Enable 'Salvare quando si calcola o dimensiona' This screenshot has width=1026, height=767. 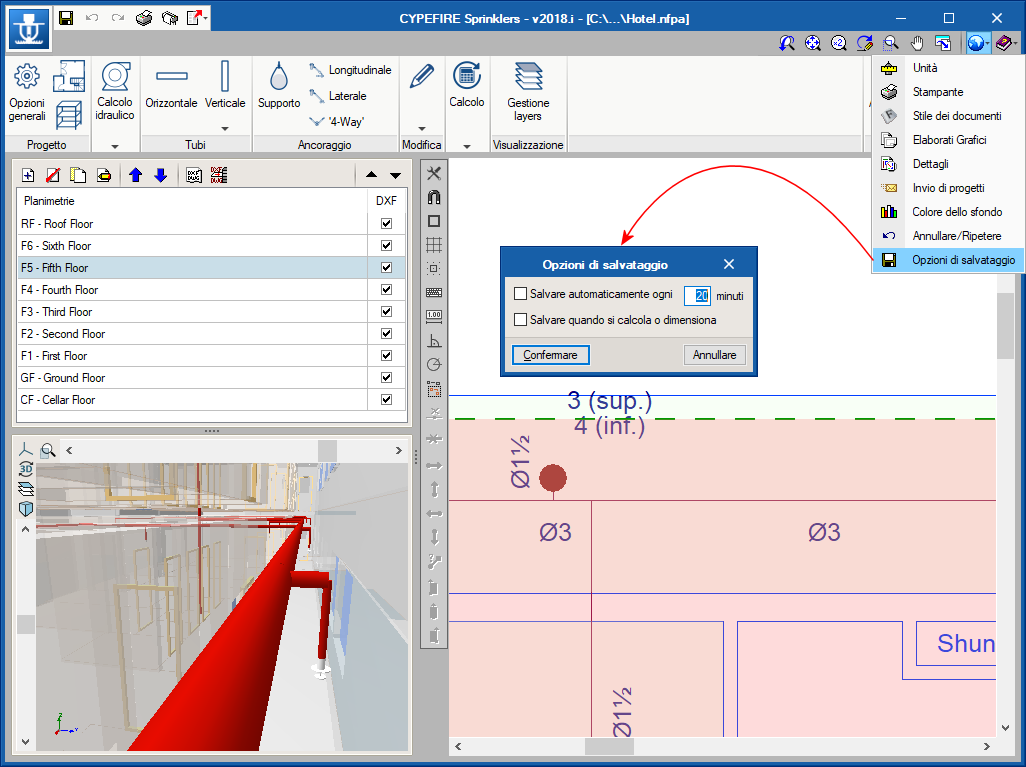[520, 320]
